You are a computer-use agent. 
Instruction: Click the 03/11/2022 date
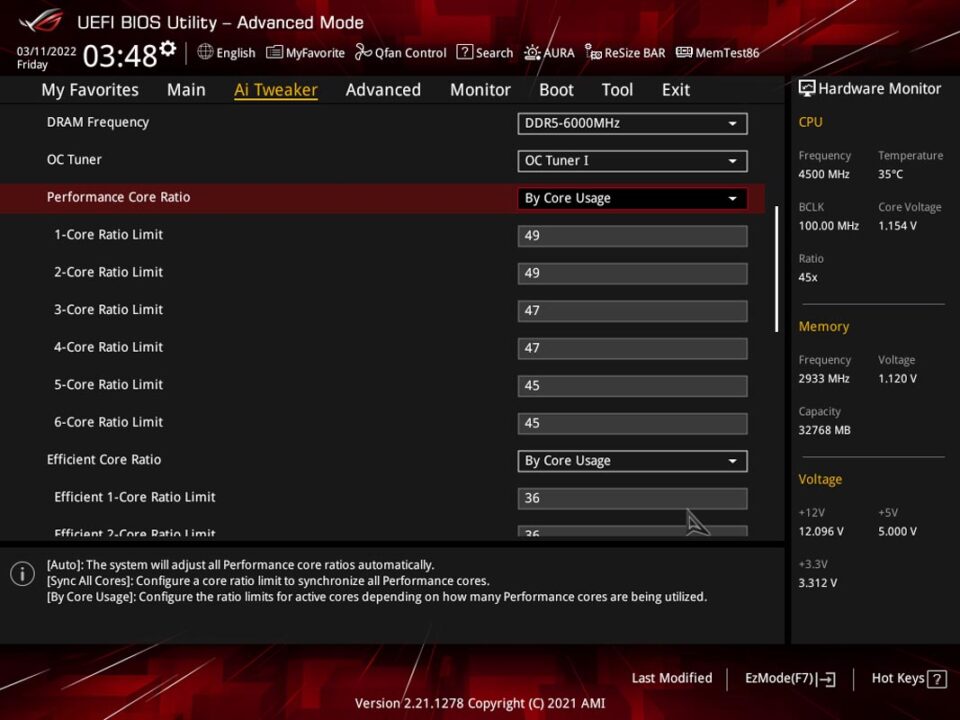tap(46, 51)
